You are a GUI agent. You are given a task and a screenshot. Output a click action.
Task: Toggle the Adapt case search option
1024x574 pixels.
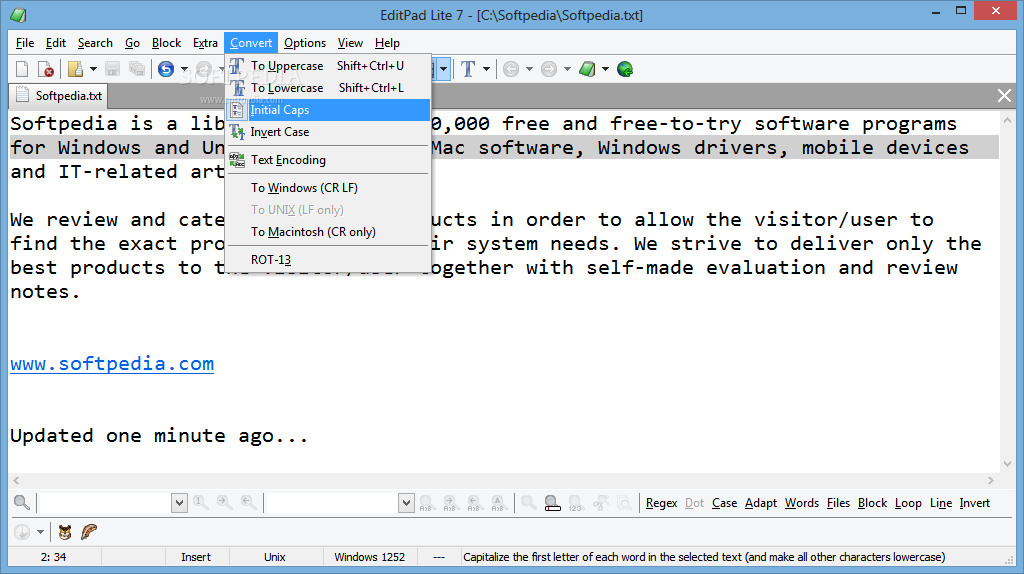pyautogui.click(x=761, y=503)
